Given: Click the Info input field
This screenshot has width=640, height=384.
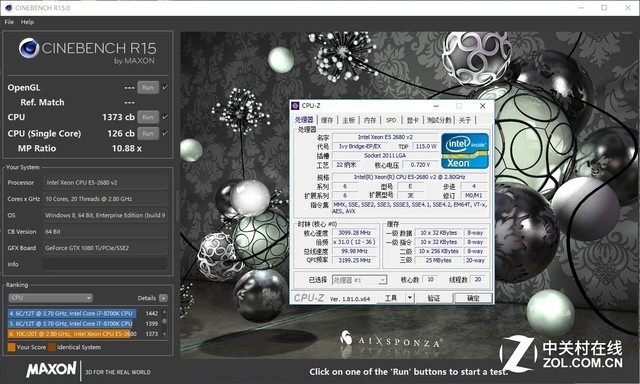Looking at the screenshot, I should [x=105, y=264].
